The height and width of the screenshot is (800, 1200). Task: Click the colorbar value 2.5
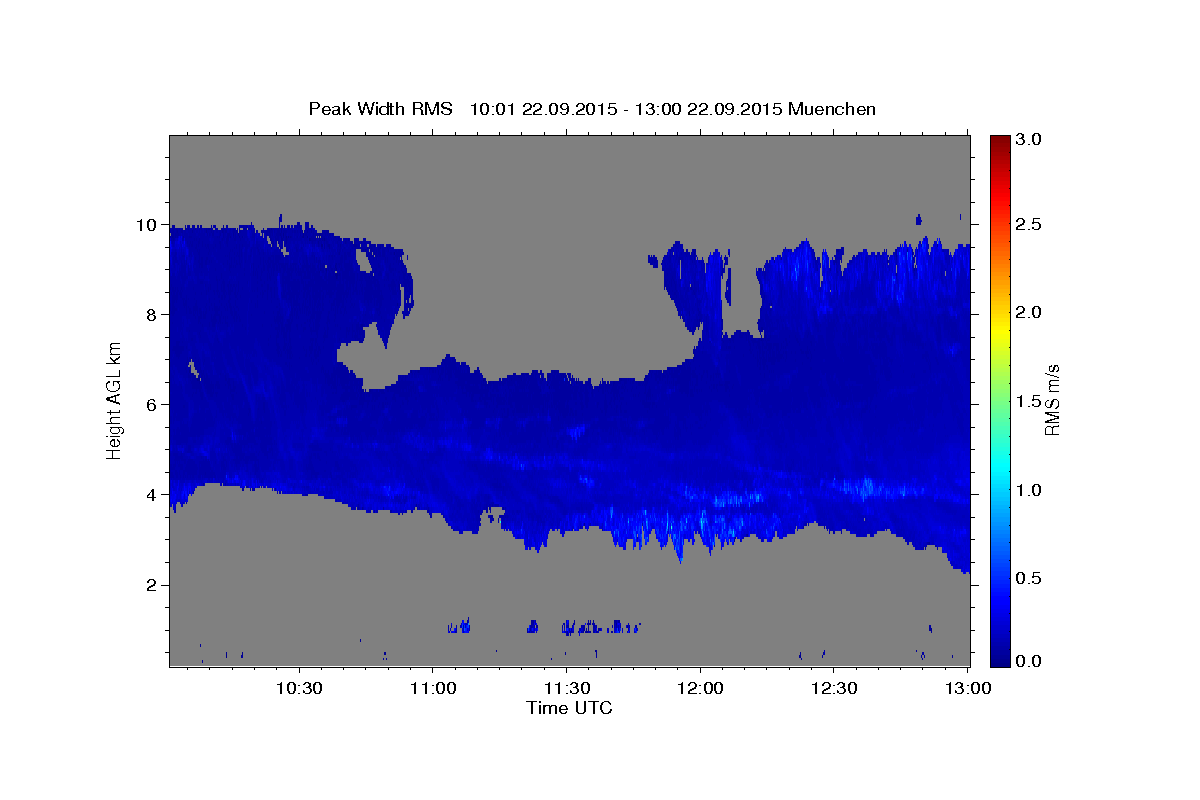(x=1030, y=224)
